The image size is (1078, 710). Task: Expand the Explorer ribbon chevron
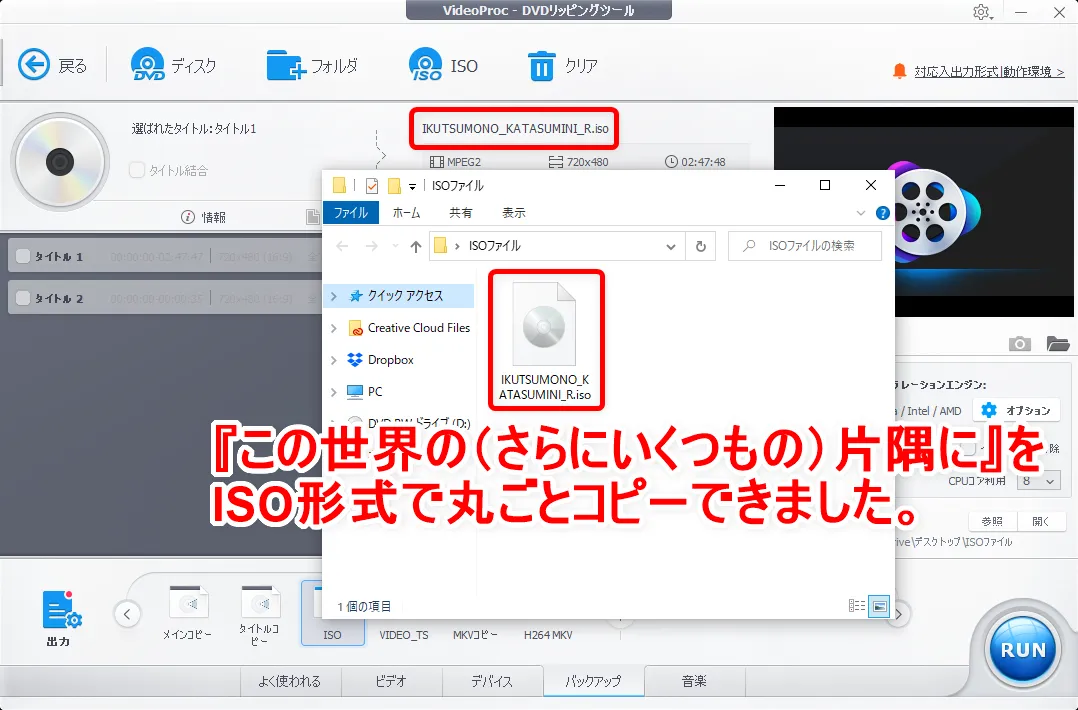(x=860, y=213)
